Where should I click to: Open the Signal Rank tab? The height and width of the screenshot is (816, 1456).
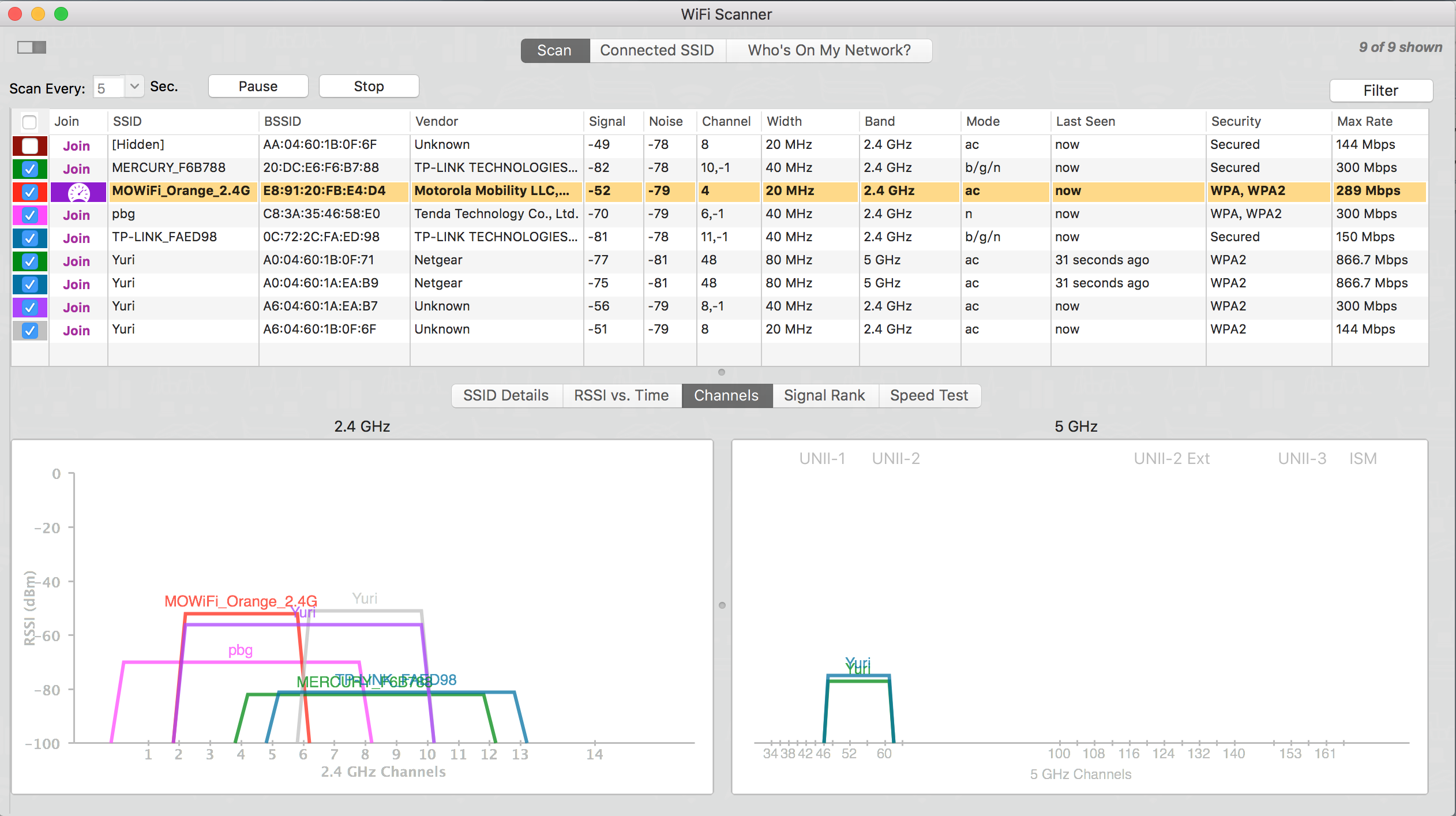(x=824, y=396)
